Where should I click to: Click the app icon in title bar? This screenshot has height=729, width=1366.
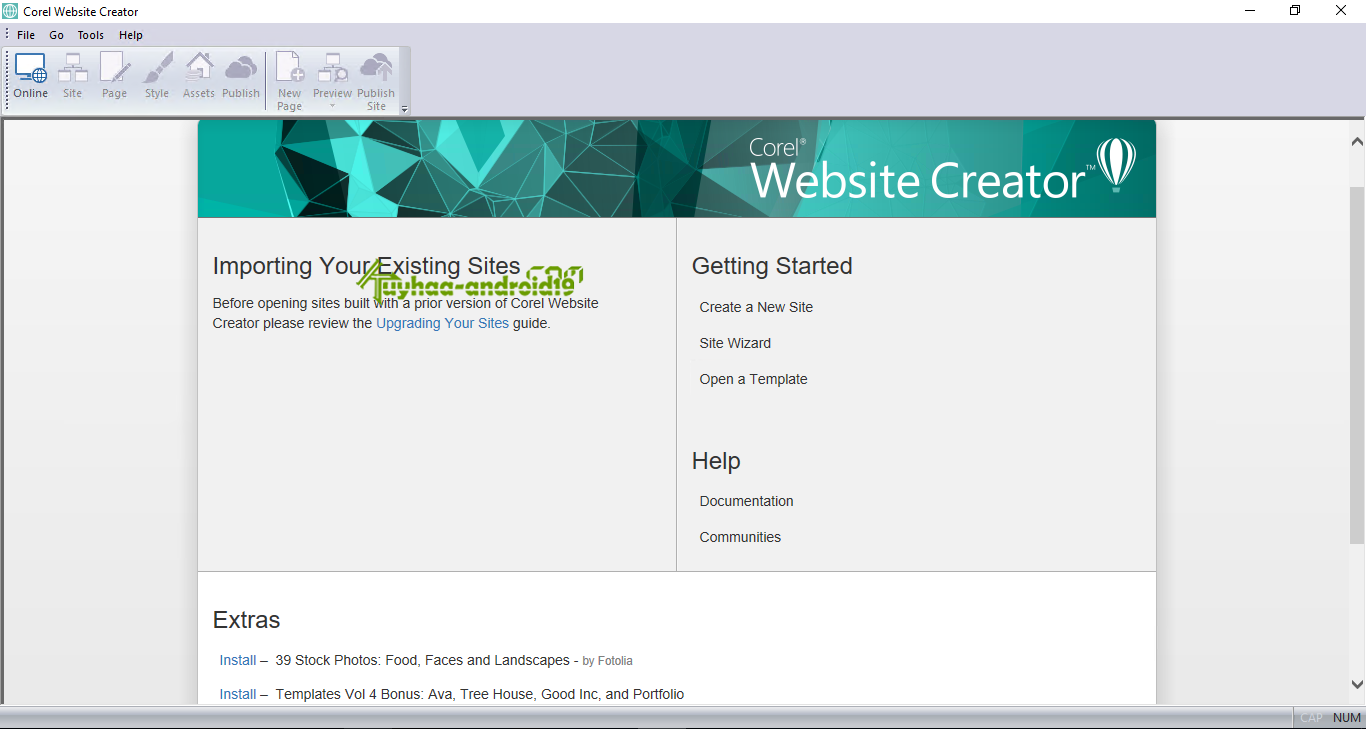pyautogui.click(x=10, y=11)
